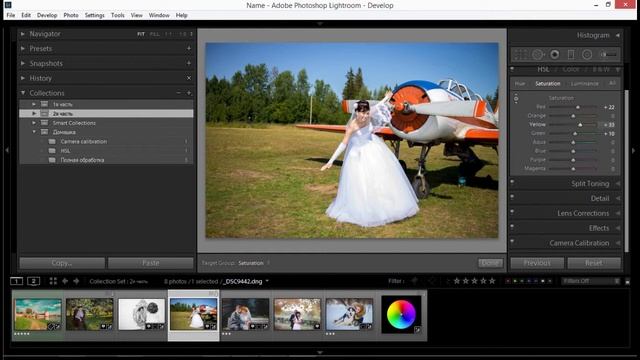Screen dimensions: 640x360
Task: Add a new collection with plus icon
Action: [x=189, y=93]
